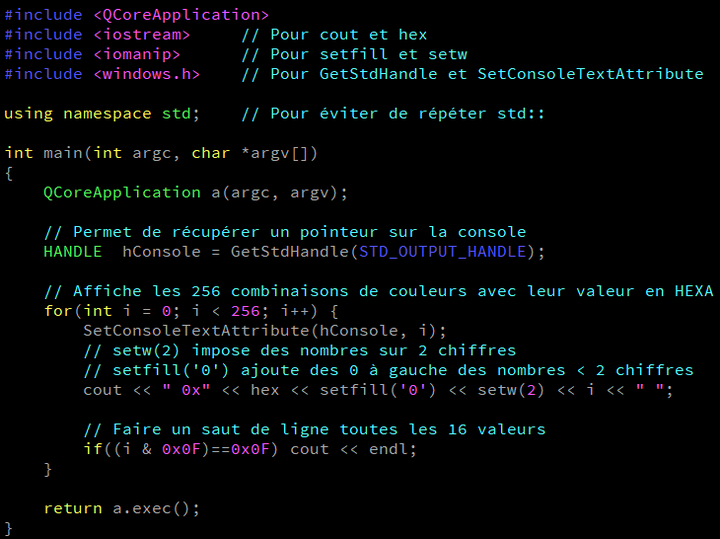Click the QCoreApplication include on first line

click(x=181, y=15)
